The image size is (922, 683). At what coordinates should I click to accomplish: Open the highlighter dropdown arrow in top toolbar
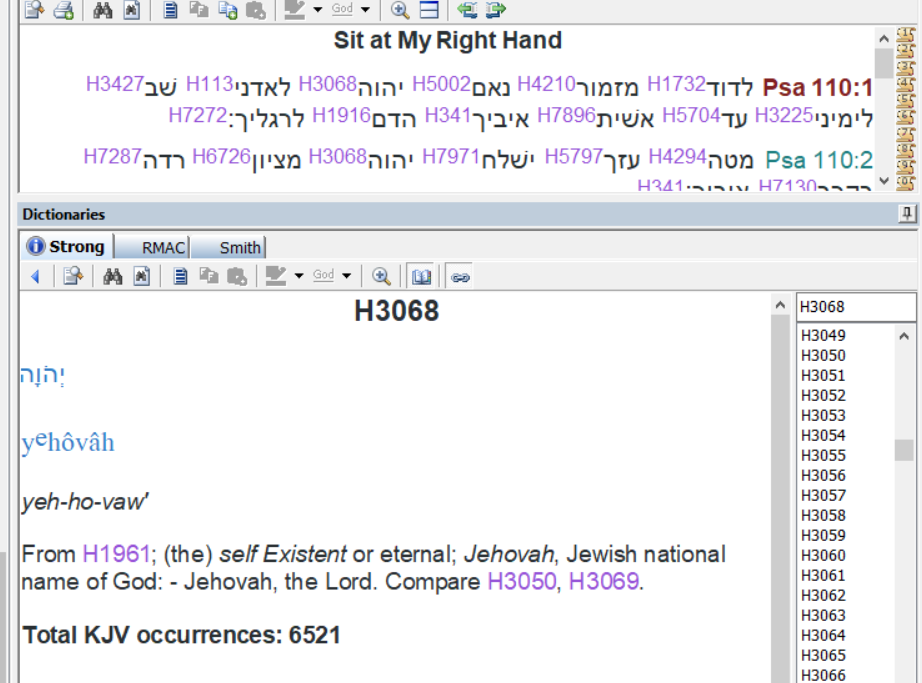click(x=317, y=10)
